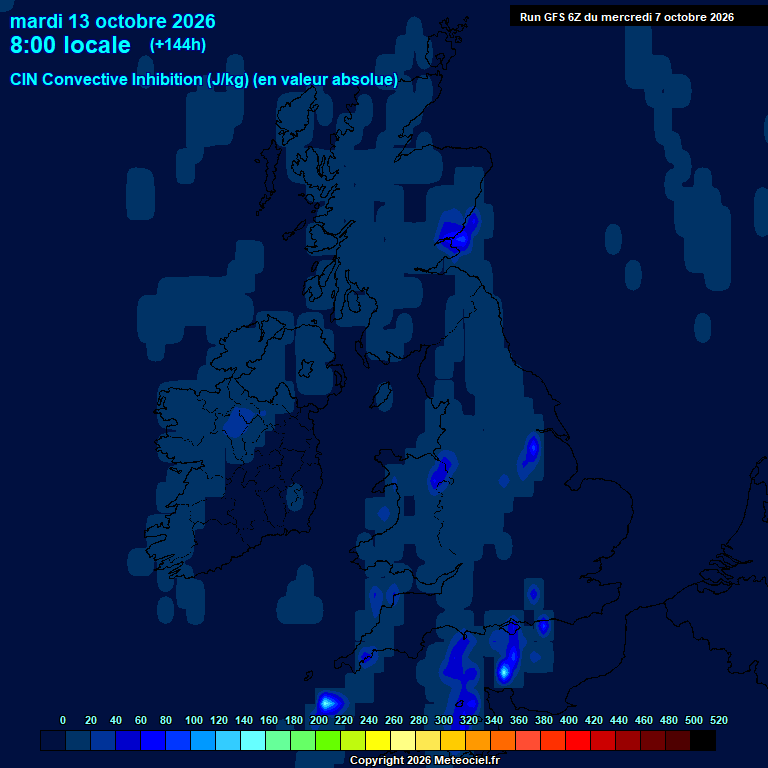
Task: Click the blue CIN patch in central Ireland
Action: (x=240, y=421)
